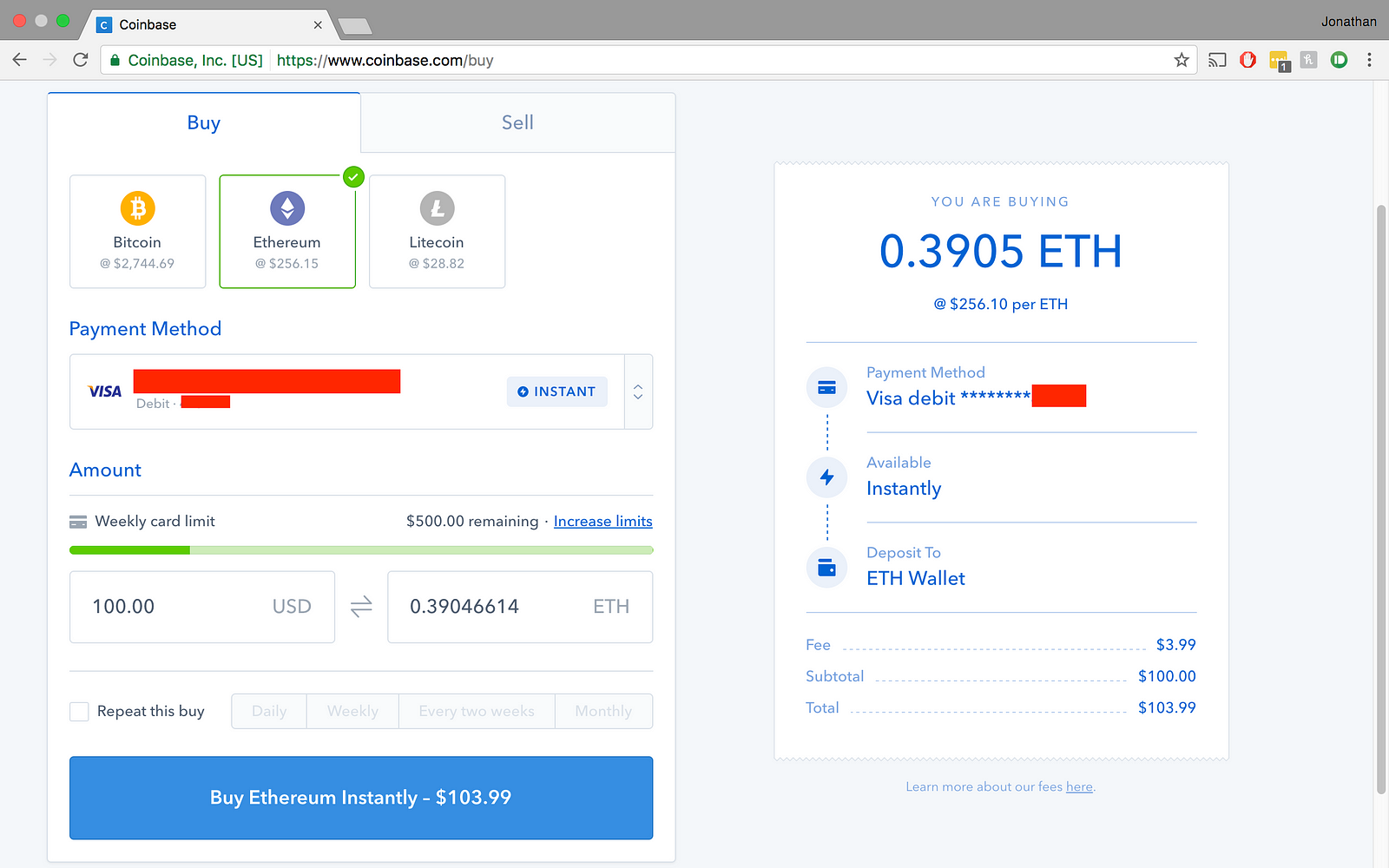The height and width of the screenshot is (868, 1389).
Task: Click the wallet Deposit To icon
Action: tap(826, 568)
